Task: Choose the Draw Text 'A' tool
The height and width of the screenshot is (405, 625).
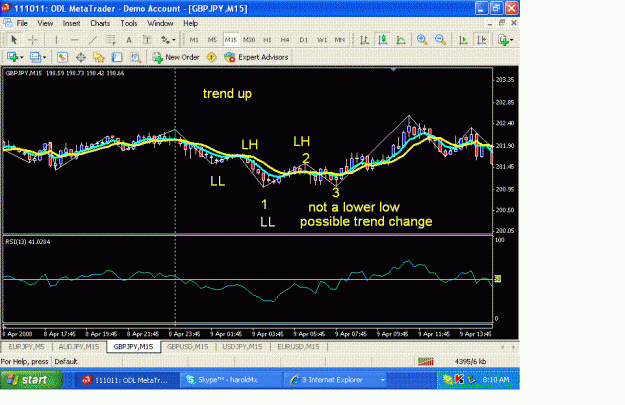Action: 129,40
